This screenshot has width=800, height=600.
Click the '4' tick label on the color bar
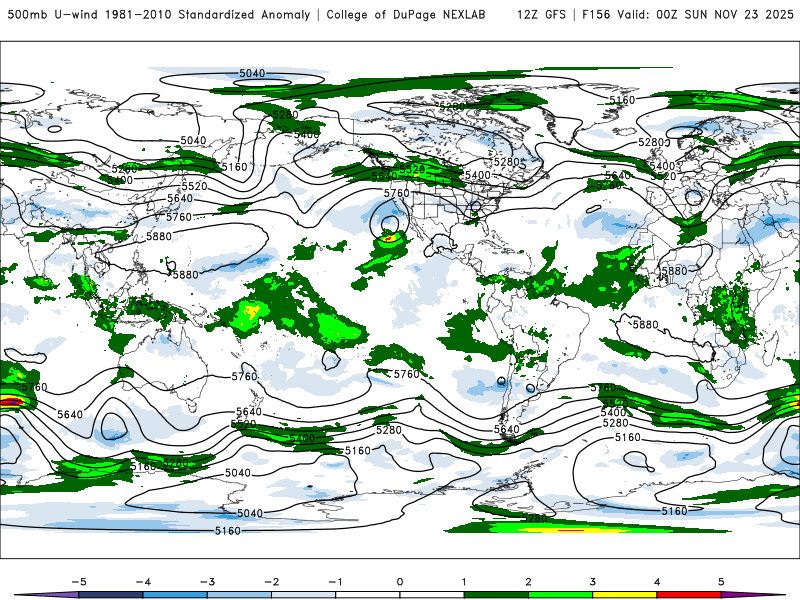click(x=657, y=582)
